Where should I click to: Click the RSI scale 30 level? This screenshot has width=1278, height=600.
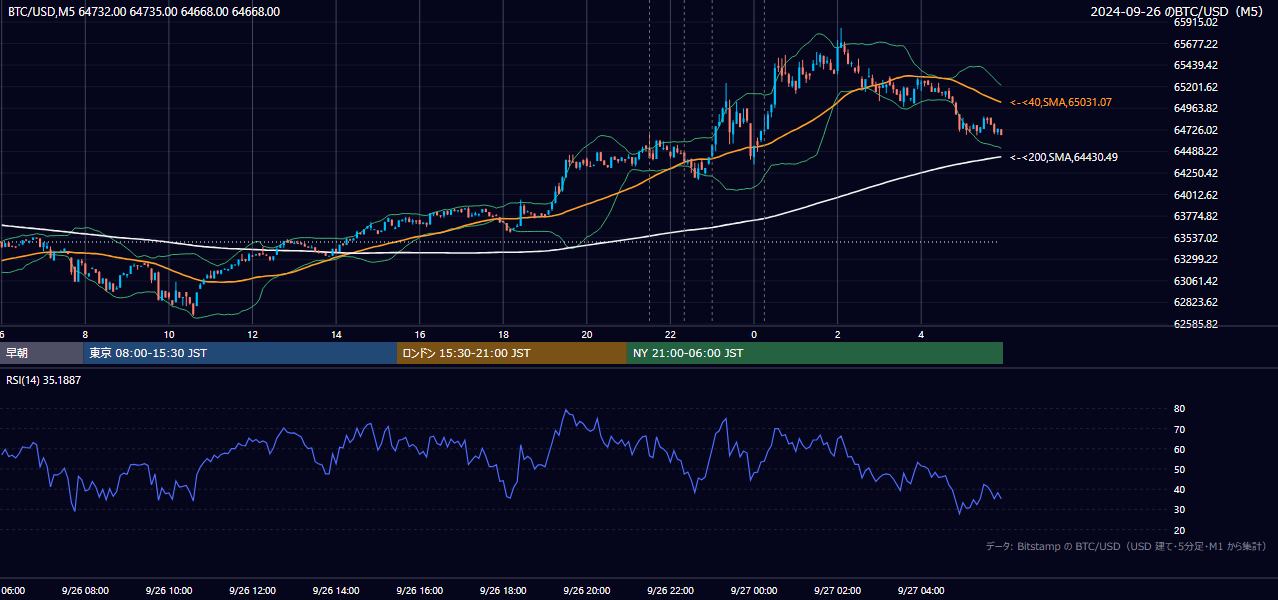[1179, 510]
